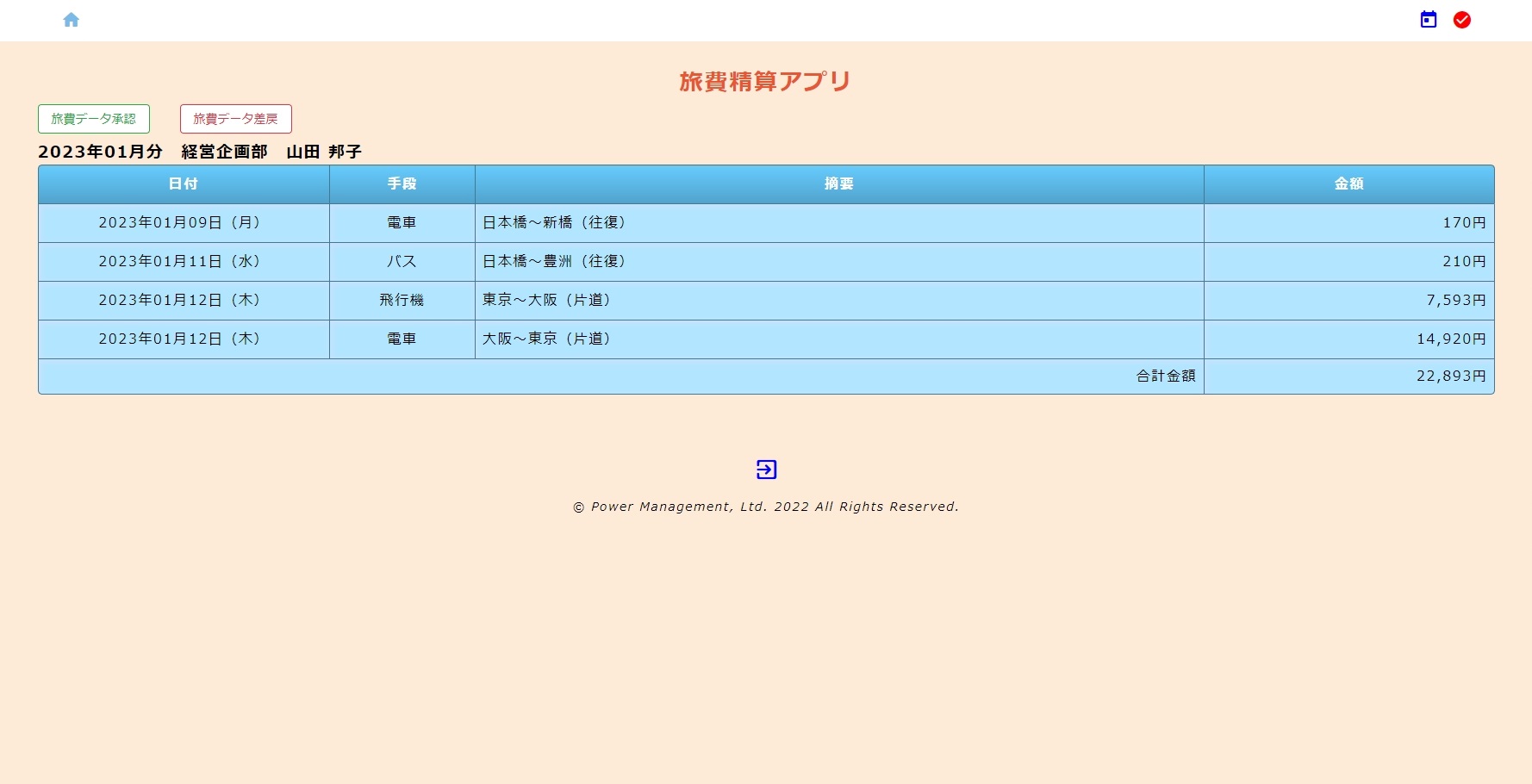Image resolution: width=1532 pixels, height=784 pixels.
Task: Click the red checkmark icon
Action: point(1462,20)
